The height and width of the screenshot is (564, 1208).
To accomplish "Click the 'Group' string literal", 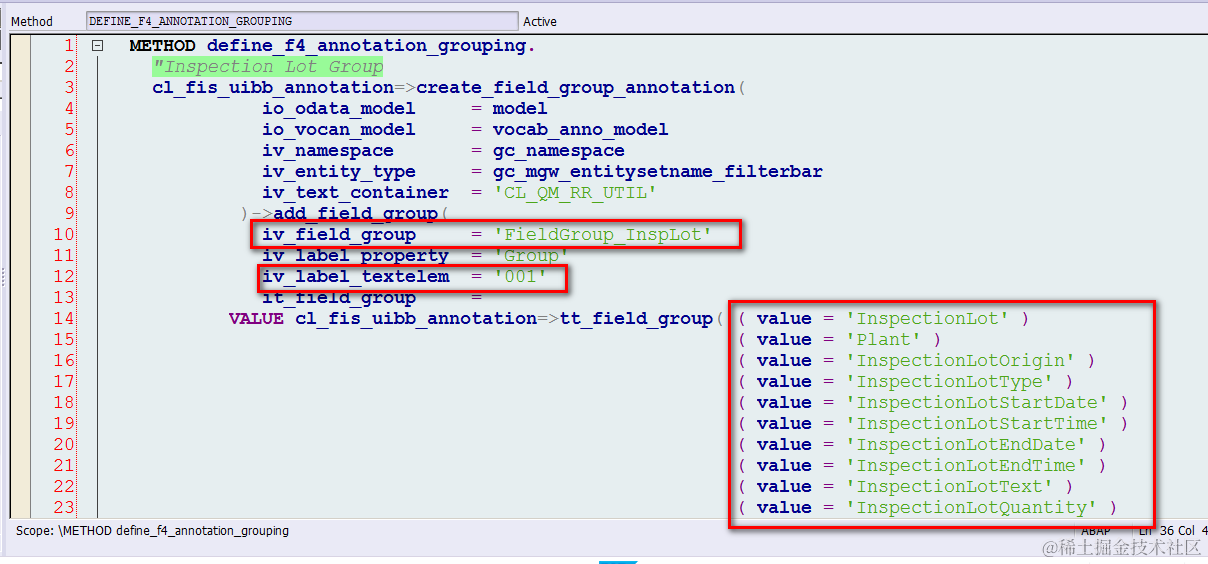I will tap(531, 256).
